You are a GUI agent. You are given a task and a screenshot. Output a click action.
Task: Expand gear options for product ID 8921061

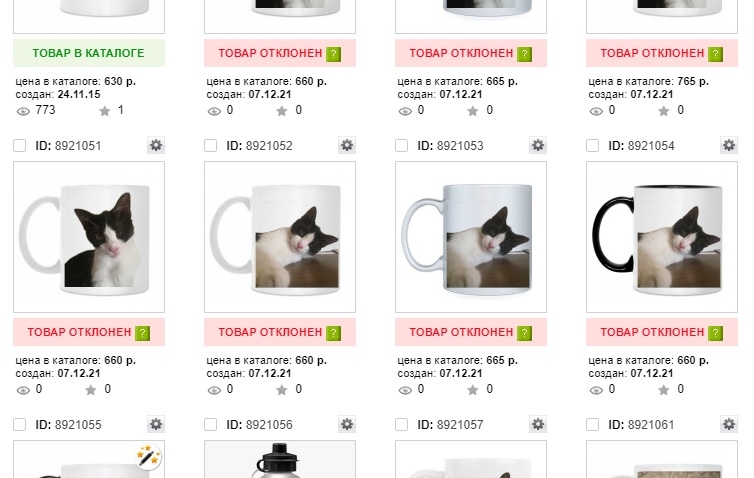click(729, 425)
